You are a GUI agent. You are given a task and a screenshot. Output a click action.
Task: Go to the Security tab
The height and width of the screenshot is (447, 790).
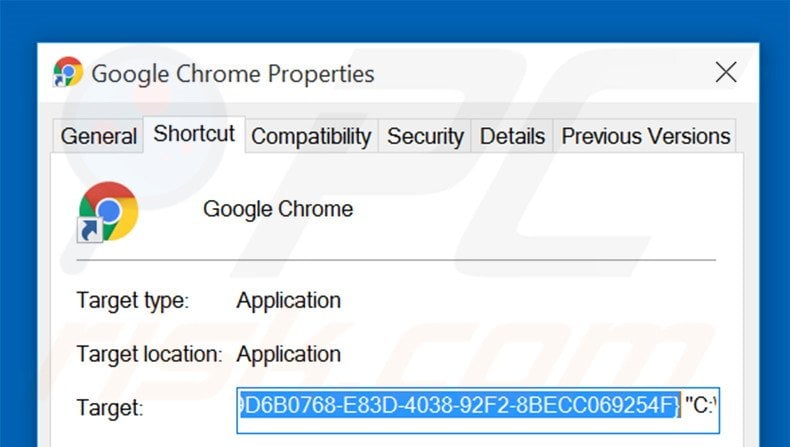(x=426, y=136)
